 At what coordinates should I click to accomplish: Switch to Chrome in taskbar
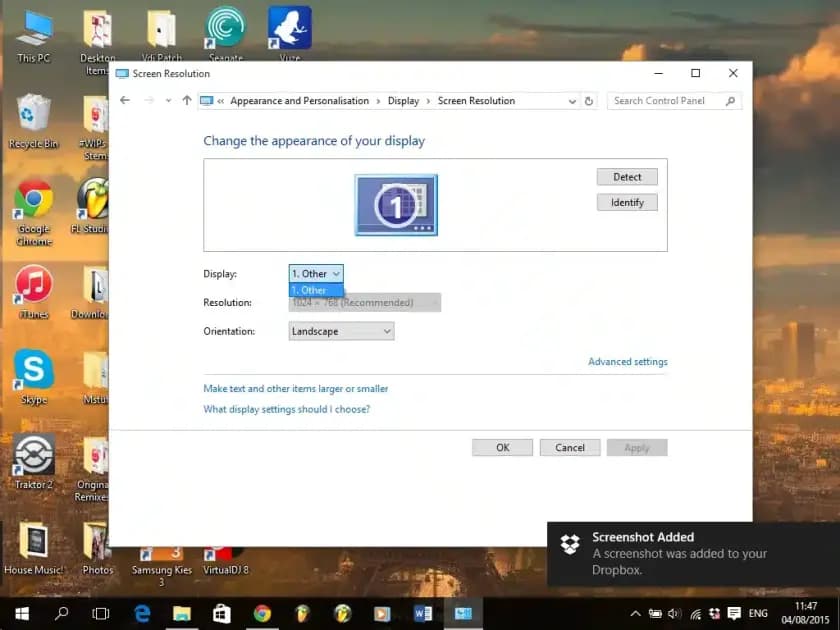(262, 613)
